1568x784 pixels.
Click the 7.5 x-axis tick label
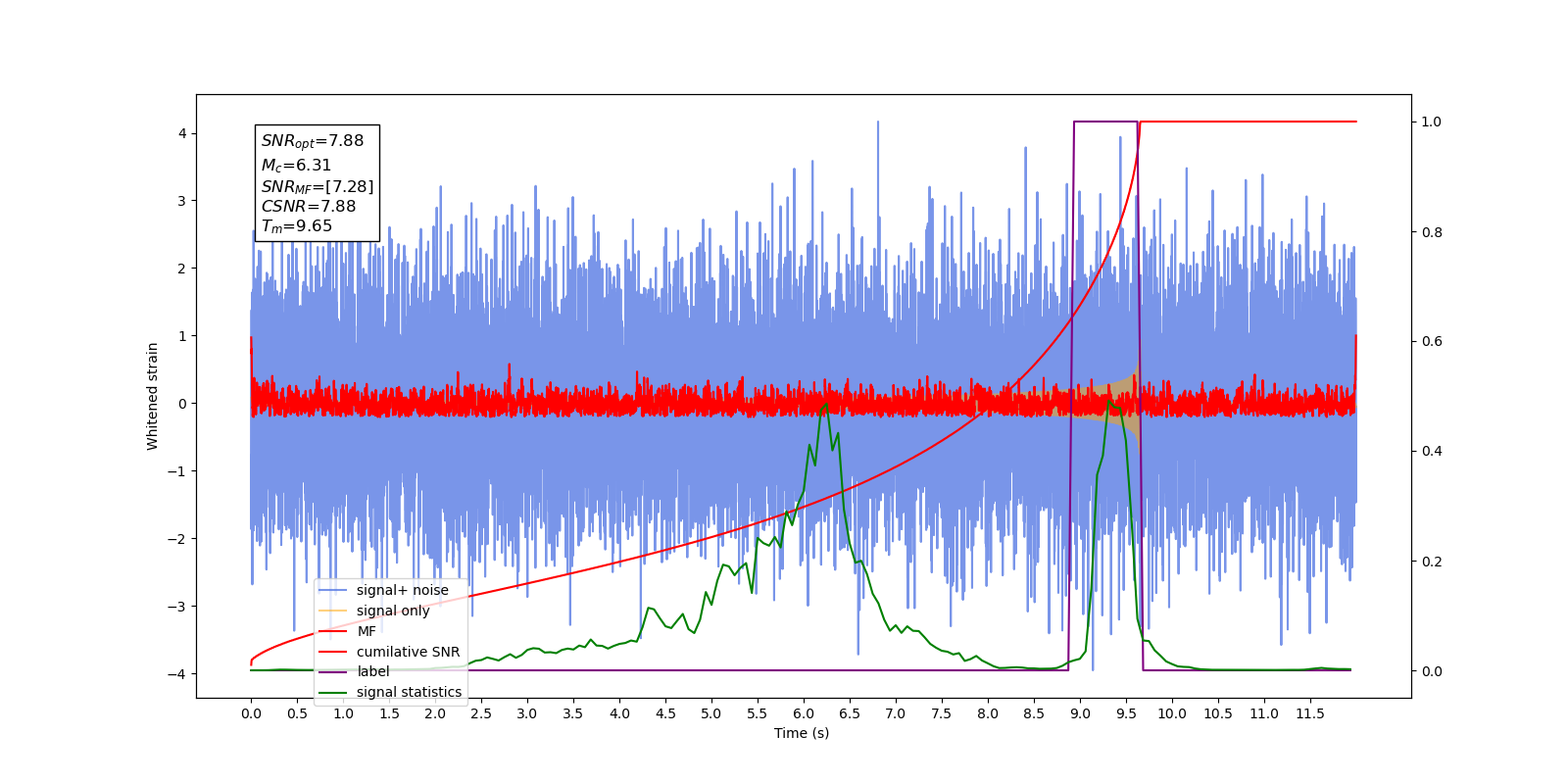(x=942, y=713)
